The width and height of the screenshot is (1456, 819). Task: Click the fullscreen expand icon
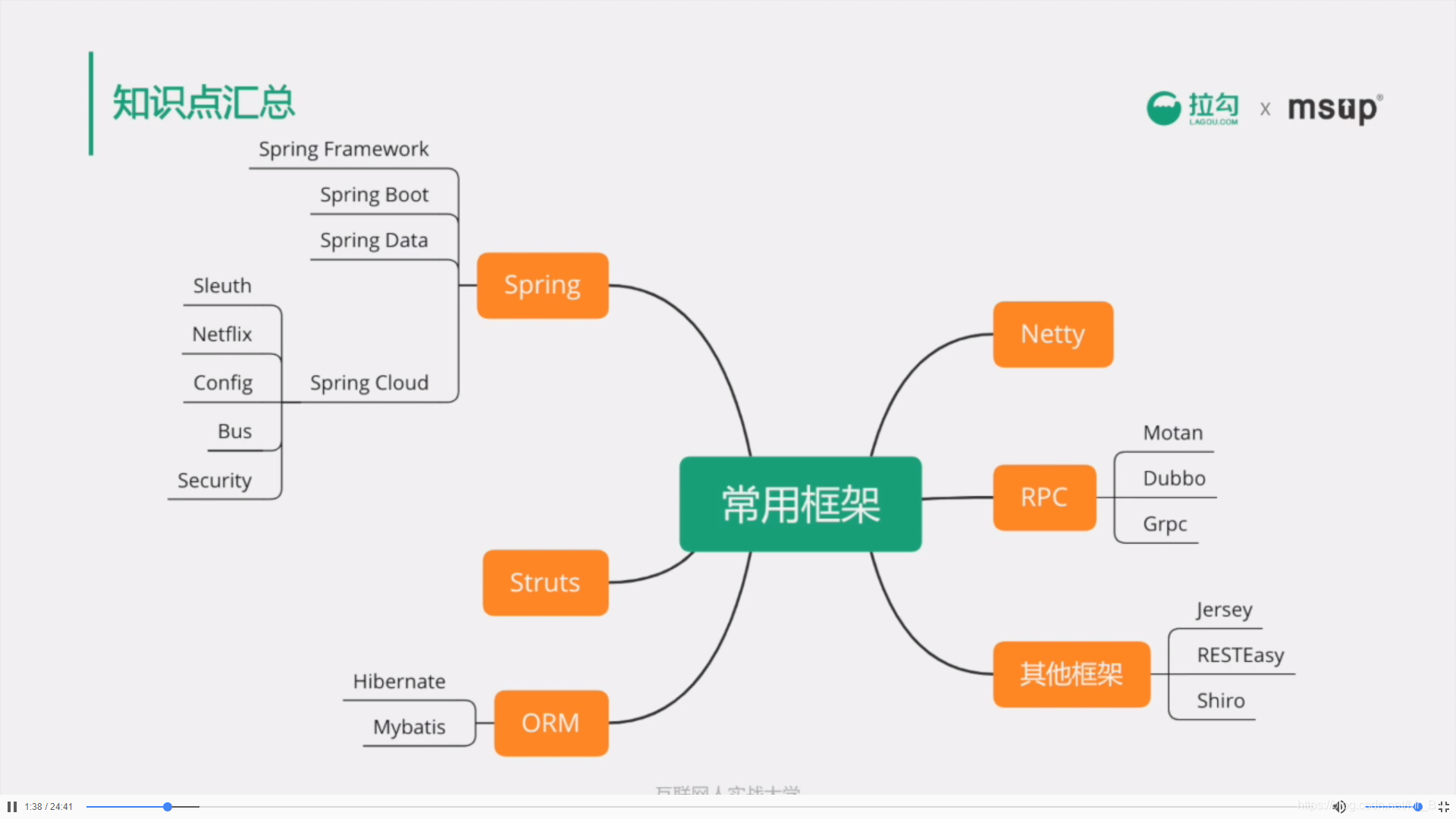coord(1445,807)
